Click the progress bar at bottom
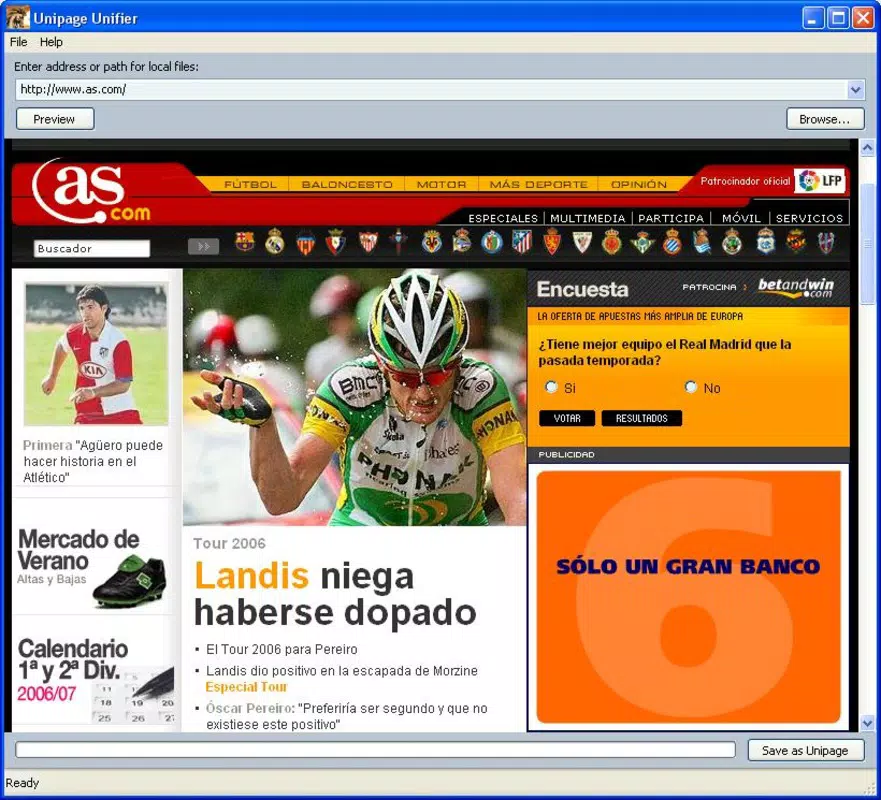Image resolution: width=881 pixels, height=800 pixels. coord(375,749)
